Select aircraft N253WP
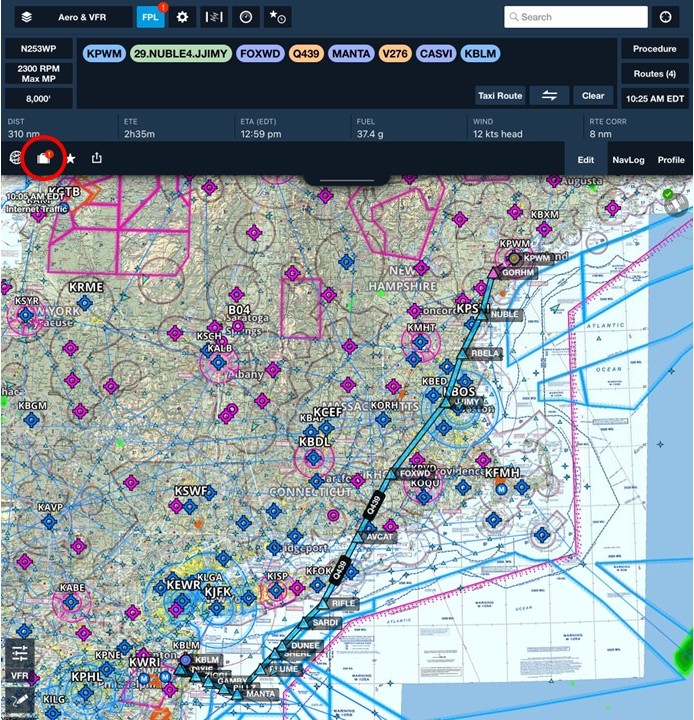Screen dimensions: 694x720 tap(39, 48)
